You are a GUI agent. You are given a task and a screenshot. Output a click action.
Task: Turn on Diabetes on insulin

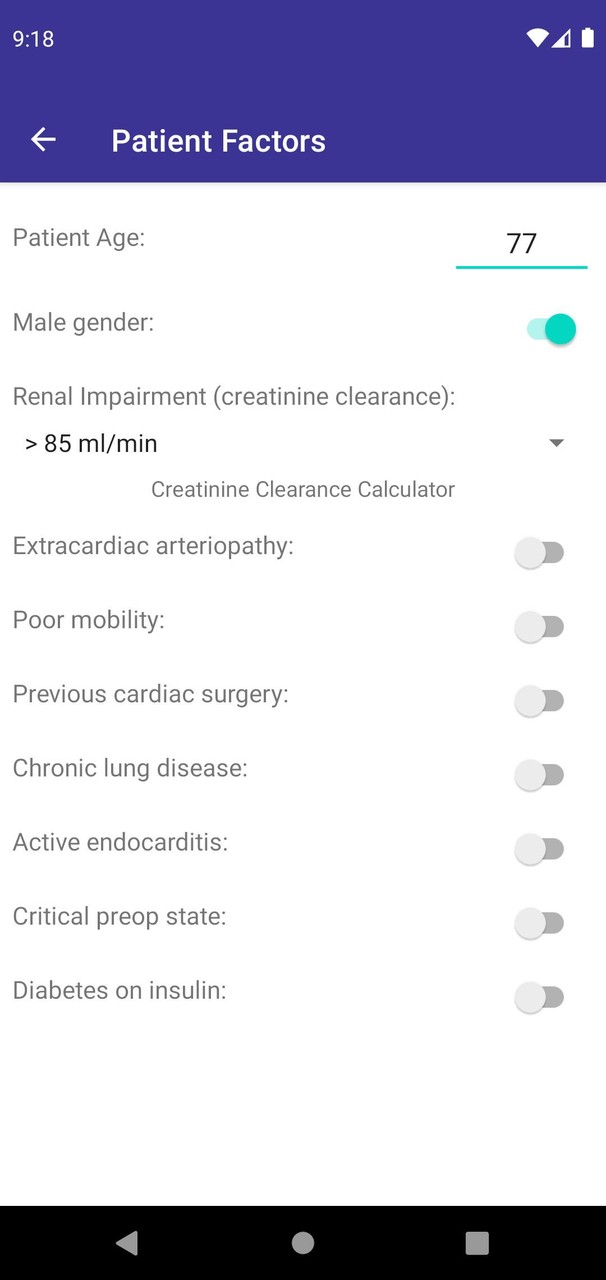point(540,996)
